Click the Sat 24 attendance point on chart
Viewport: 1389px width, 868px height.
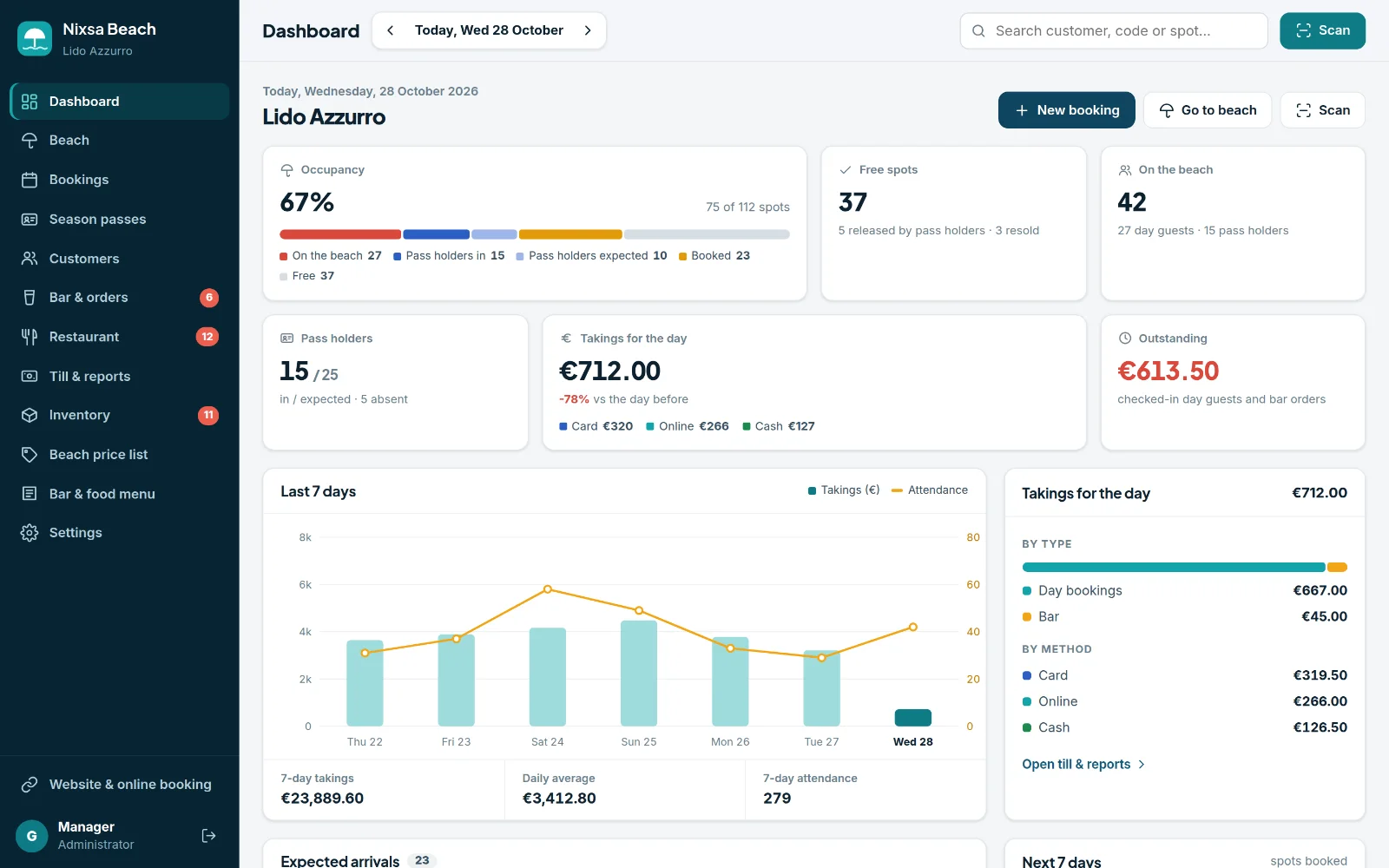547,589
